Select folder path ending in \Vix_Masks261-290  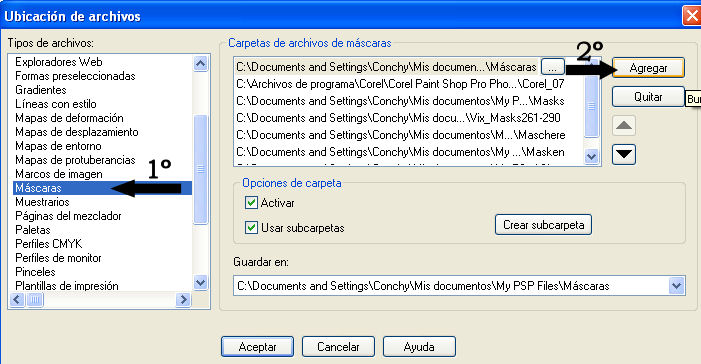(398, 118)
